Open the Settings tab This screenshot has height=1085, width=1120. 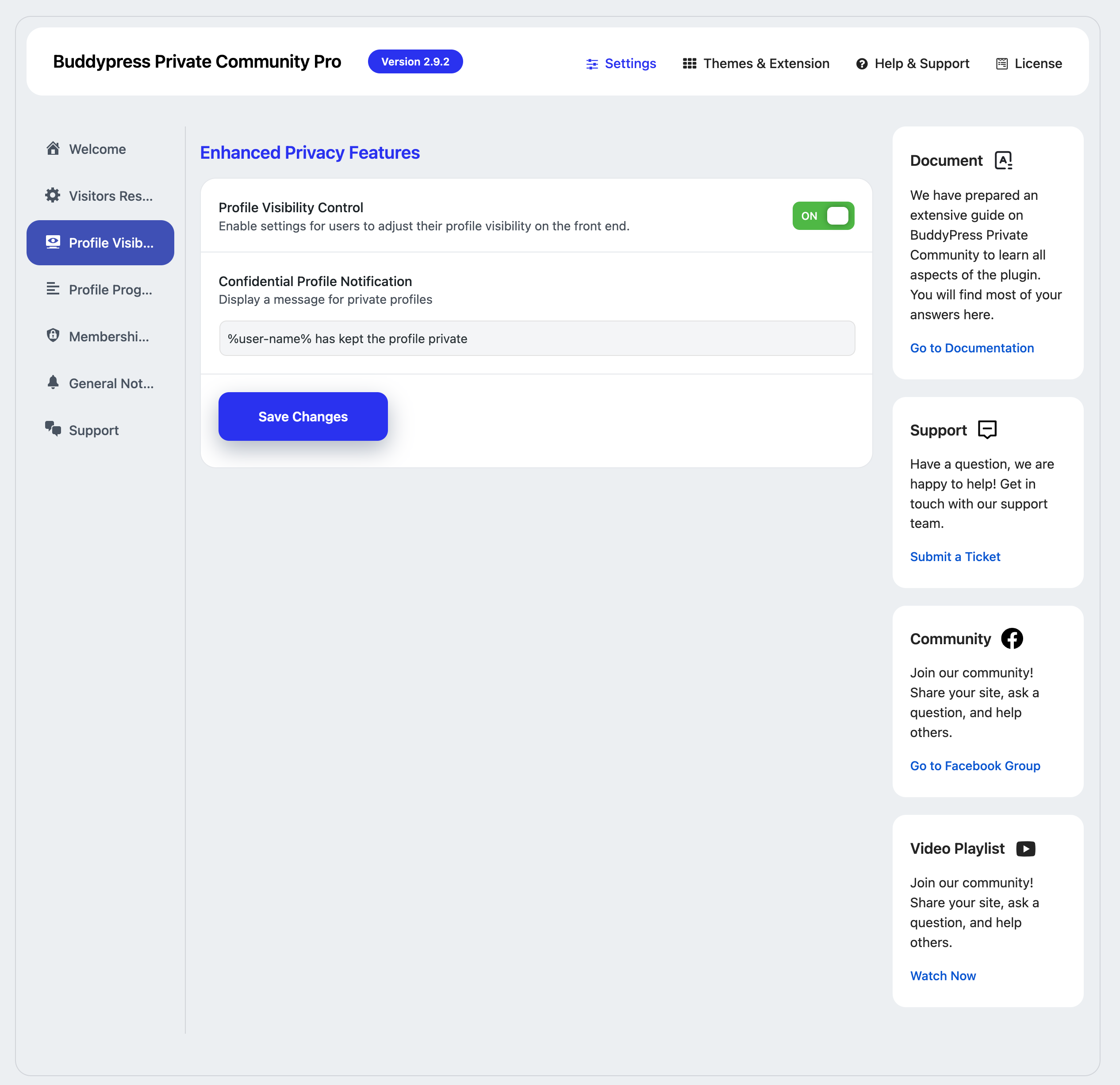(x=621, y=63)
